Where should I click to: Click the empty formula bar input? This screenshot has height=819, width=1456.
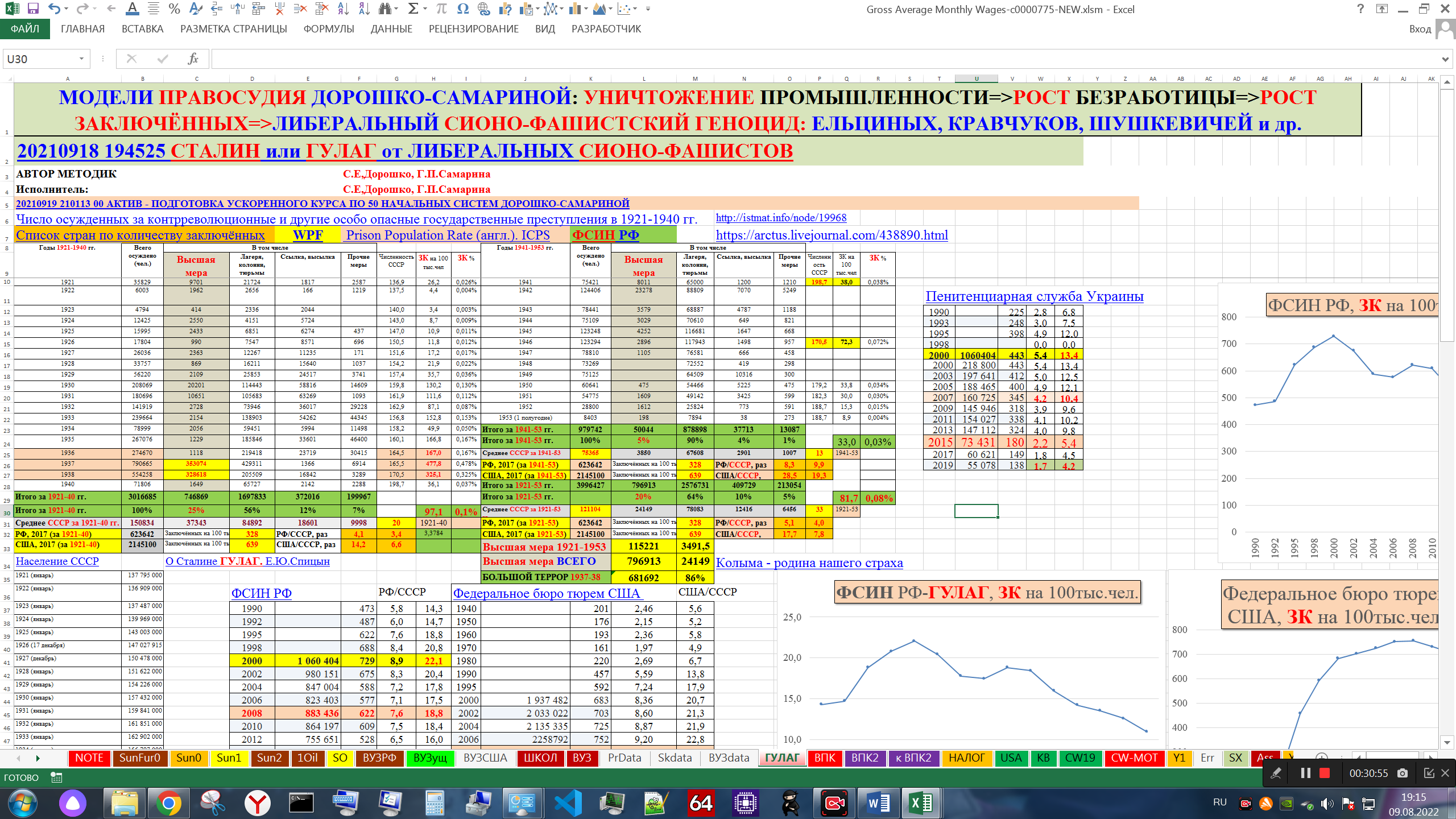coord(796,59)
